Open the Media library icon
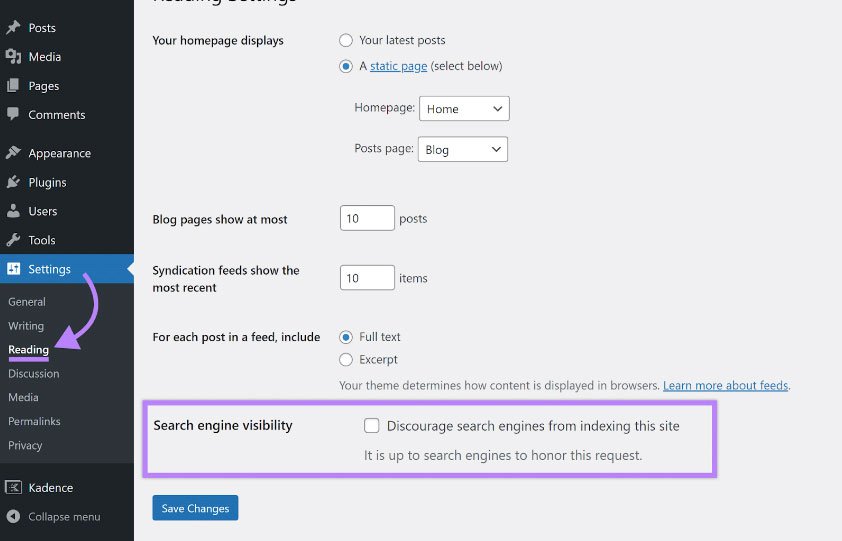The width and height of the screenshot is (842, 541). tap(13, 57)
